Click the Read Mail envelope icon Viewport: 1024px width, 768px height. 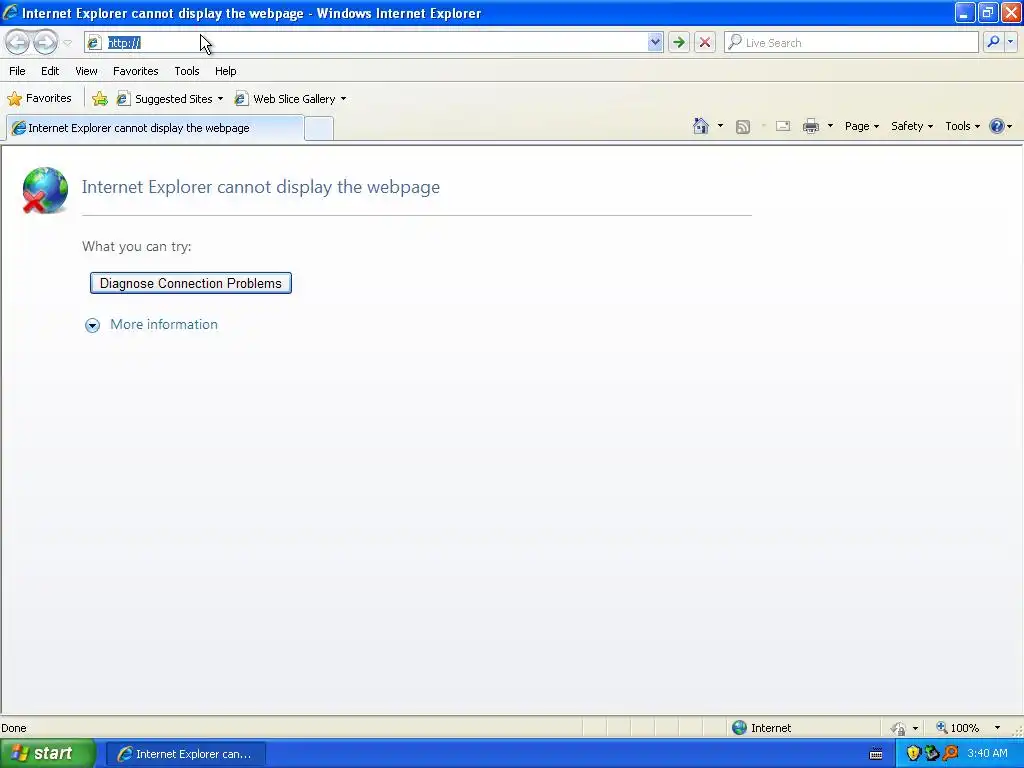point(783,126)
